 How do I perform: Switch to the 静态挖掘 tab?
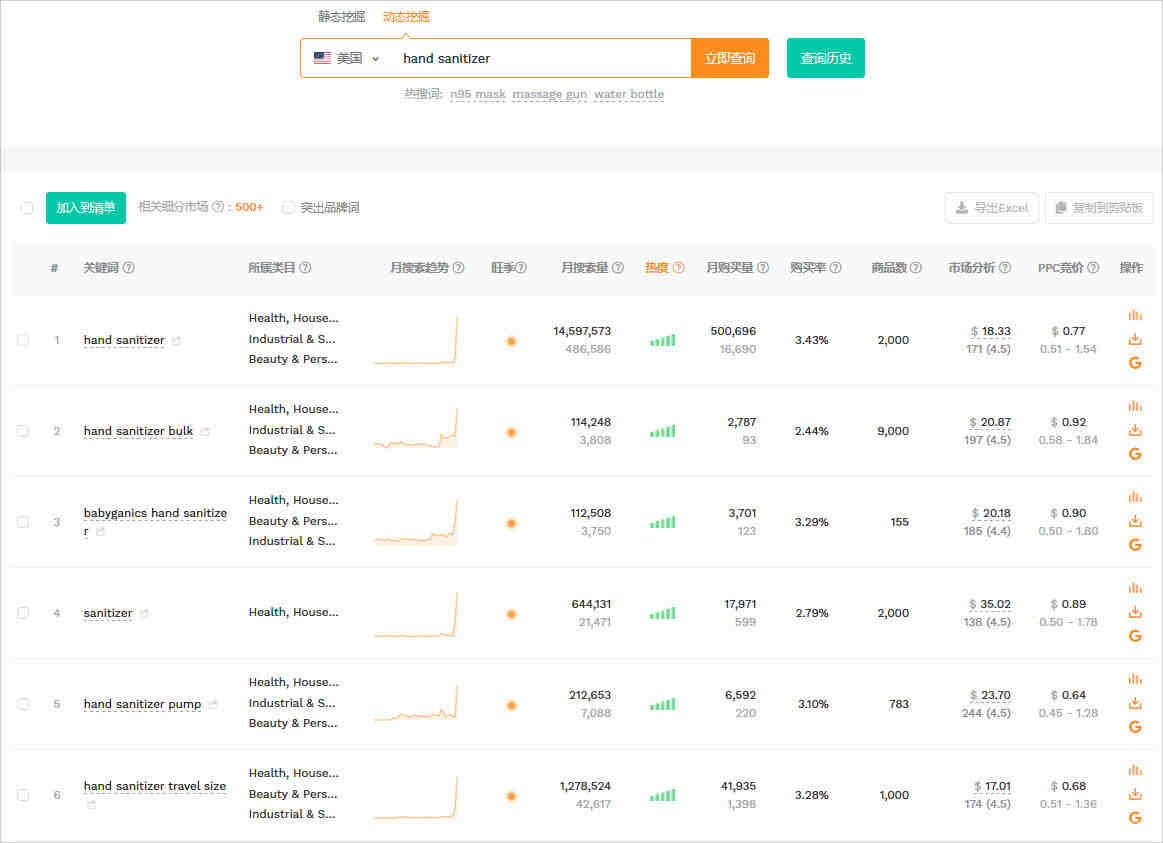341,16
